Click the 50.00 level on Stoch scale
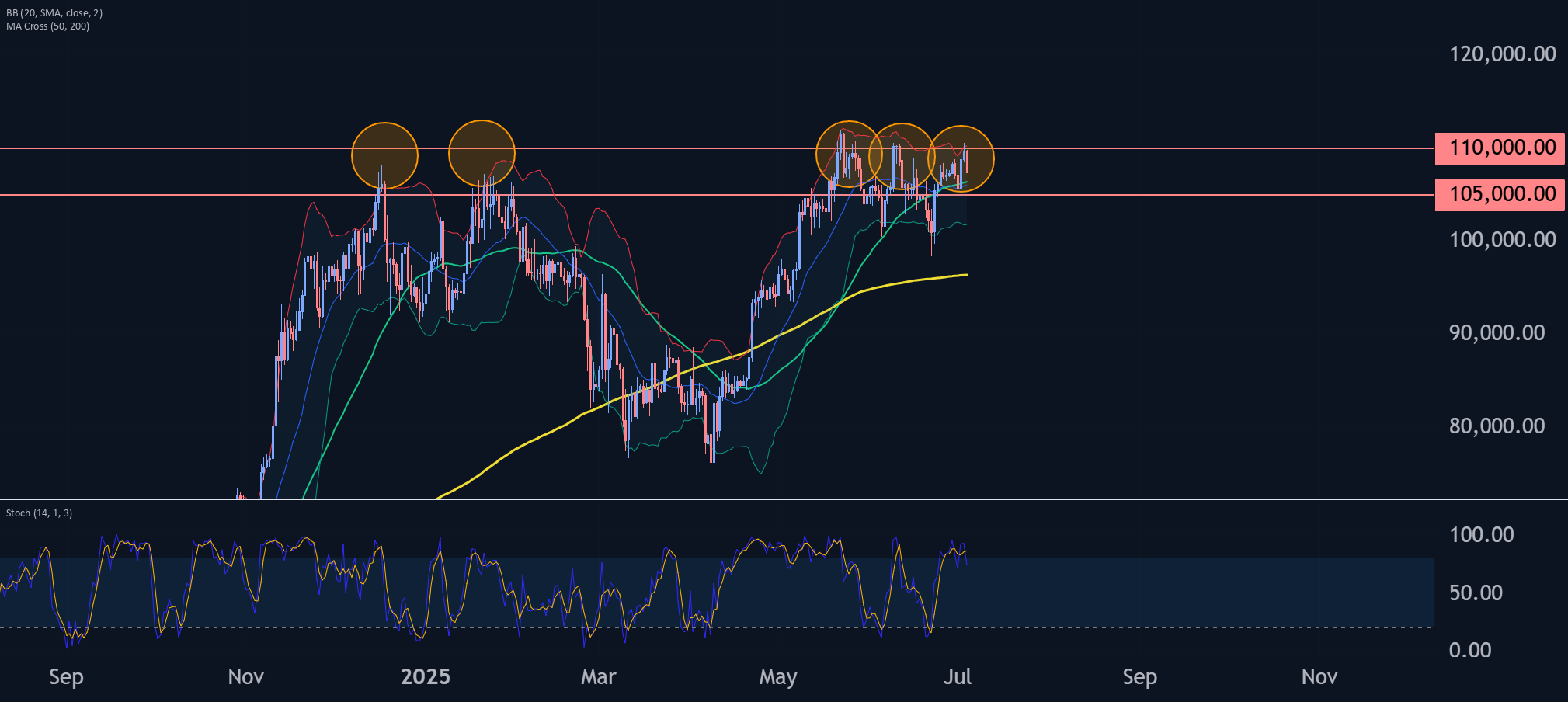The height and width of the screenshot is (702, 1568). tap(1476, 593)
